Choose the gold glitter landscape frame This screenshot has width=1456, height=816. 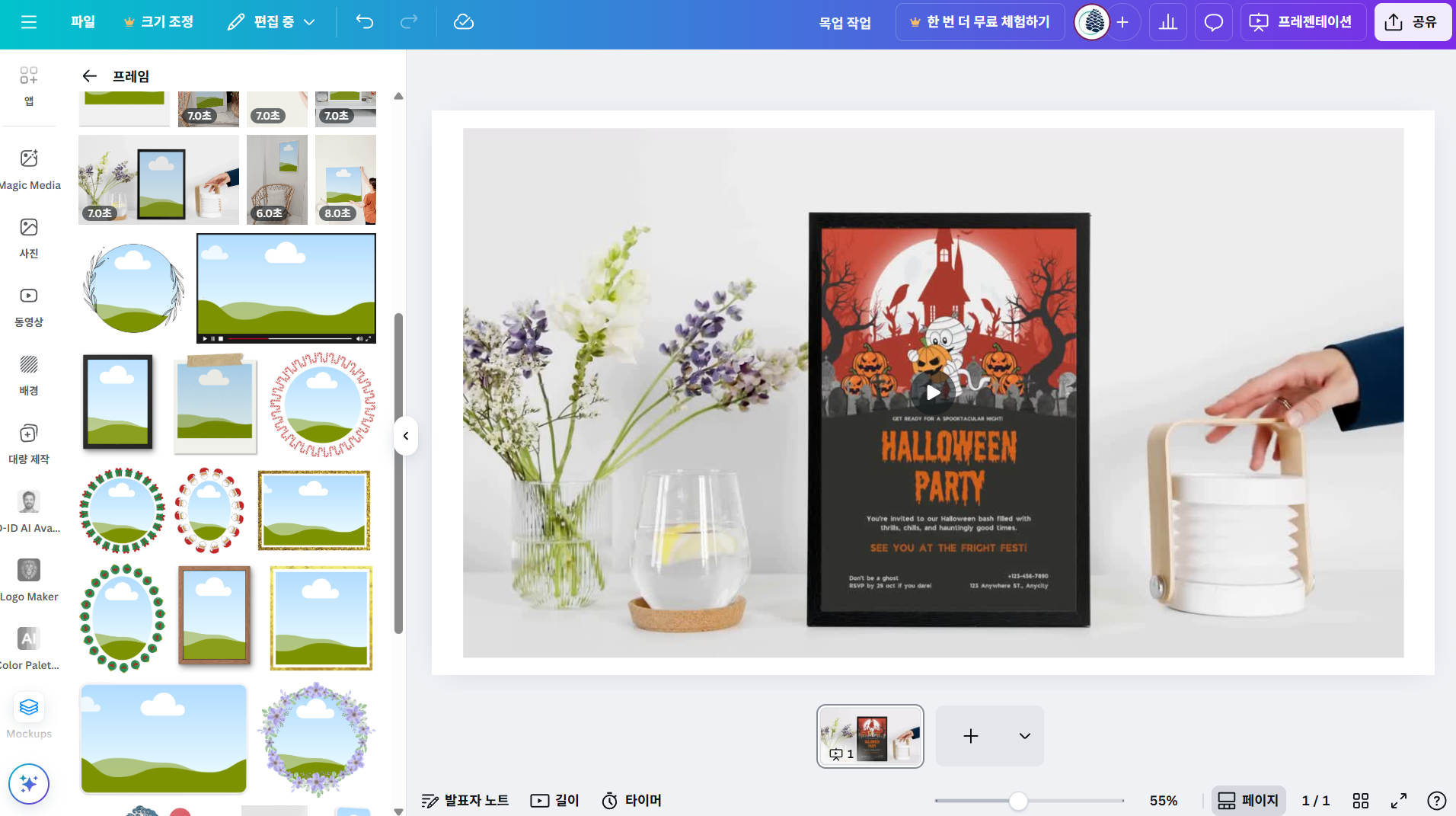click(x=314, y=510)
